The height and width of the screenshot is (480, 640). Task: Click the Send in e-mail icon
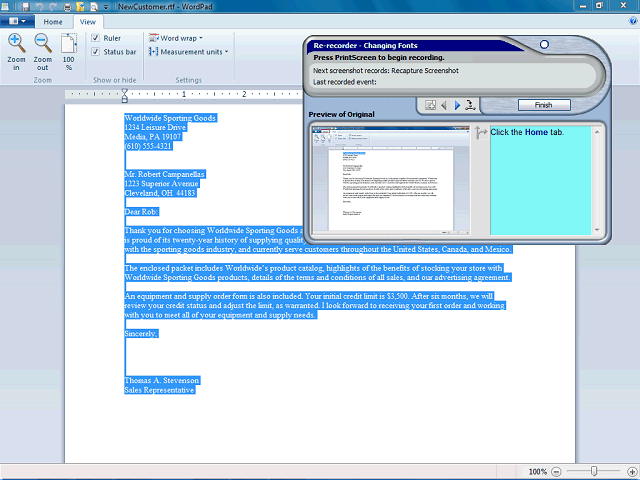(80, 7)
